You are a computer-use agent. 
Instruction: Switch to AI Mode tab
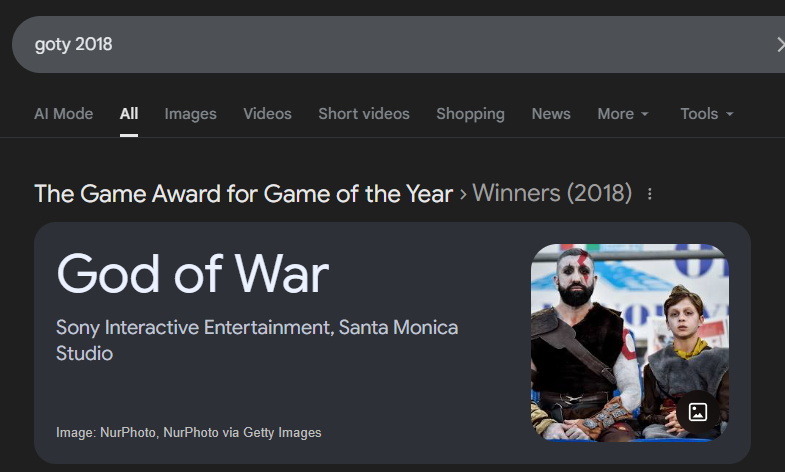64,114
